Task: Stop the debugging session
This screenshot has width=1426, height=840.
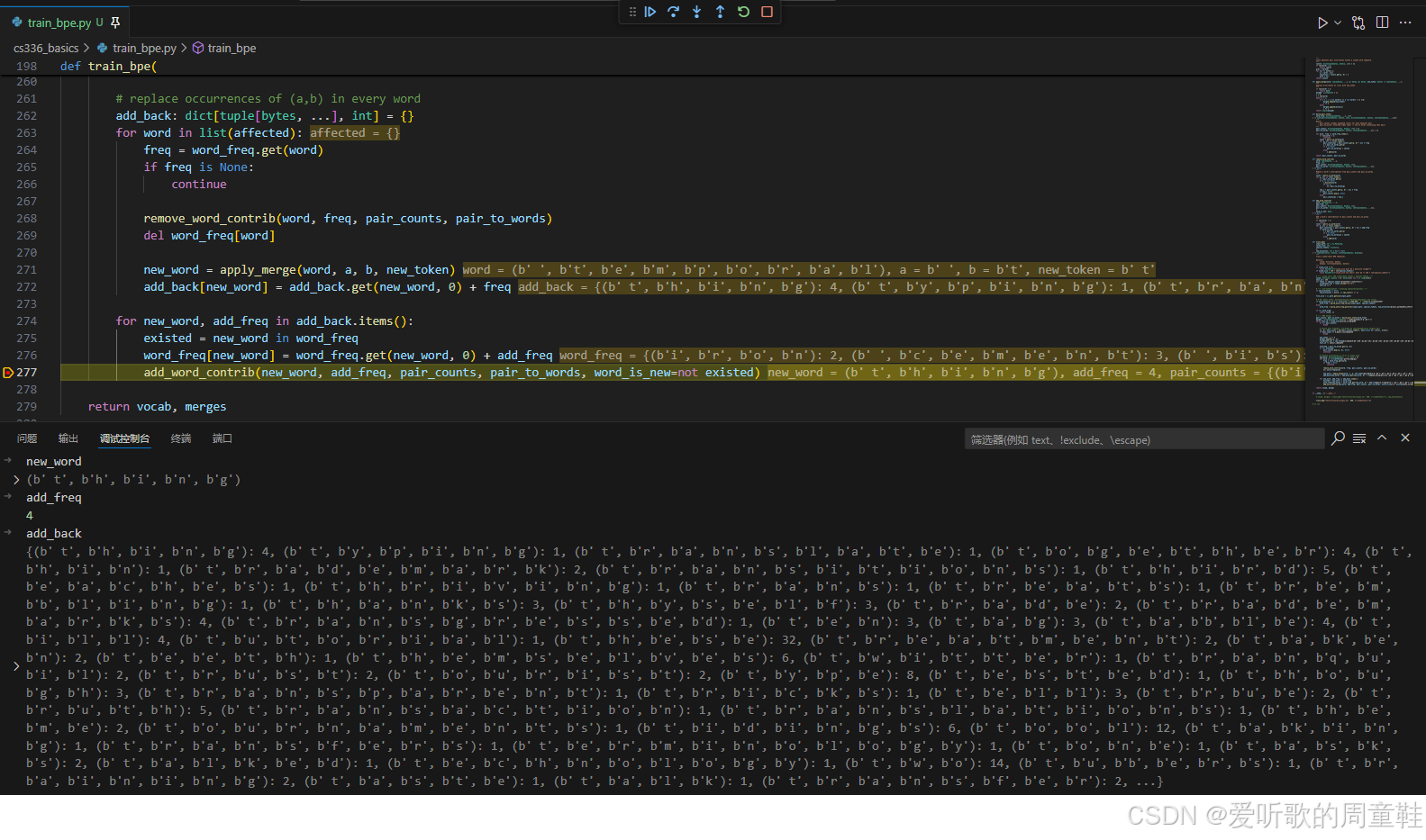Action: pyautogui.click(x=767, y=12)
